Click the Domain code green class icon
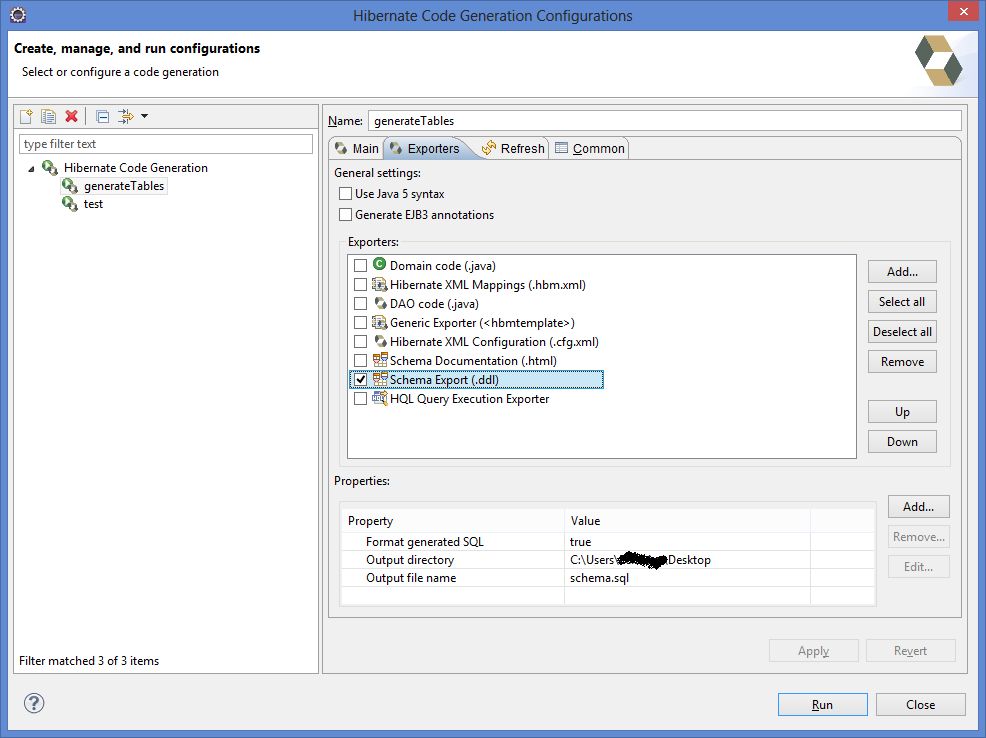This screenshot has width=986, height=738. coord(379,265)
